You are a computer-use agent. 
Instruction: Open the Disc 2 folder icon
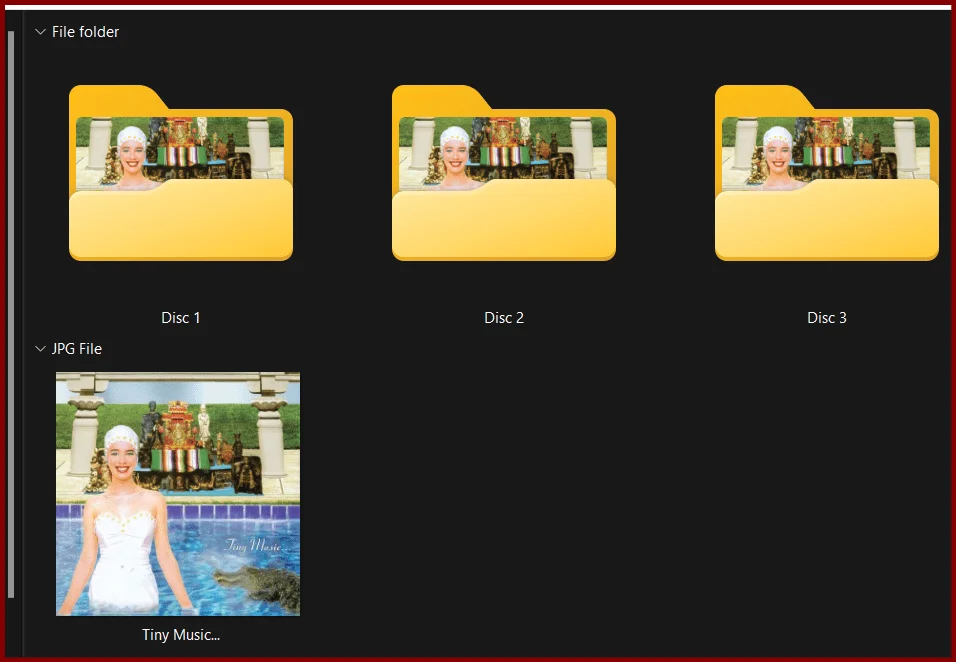(x=504, y=173)
